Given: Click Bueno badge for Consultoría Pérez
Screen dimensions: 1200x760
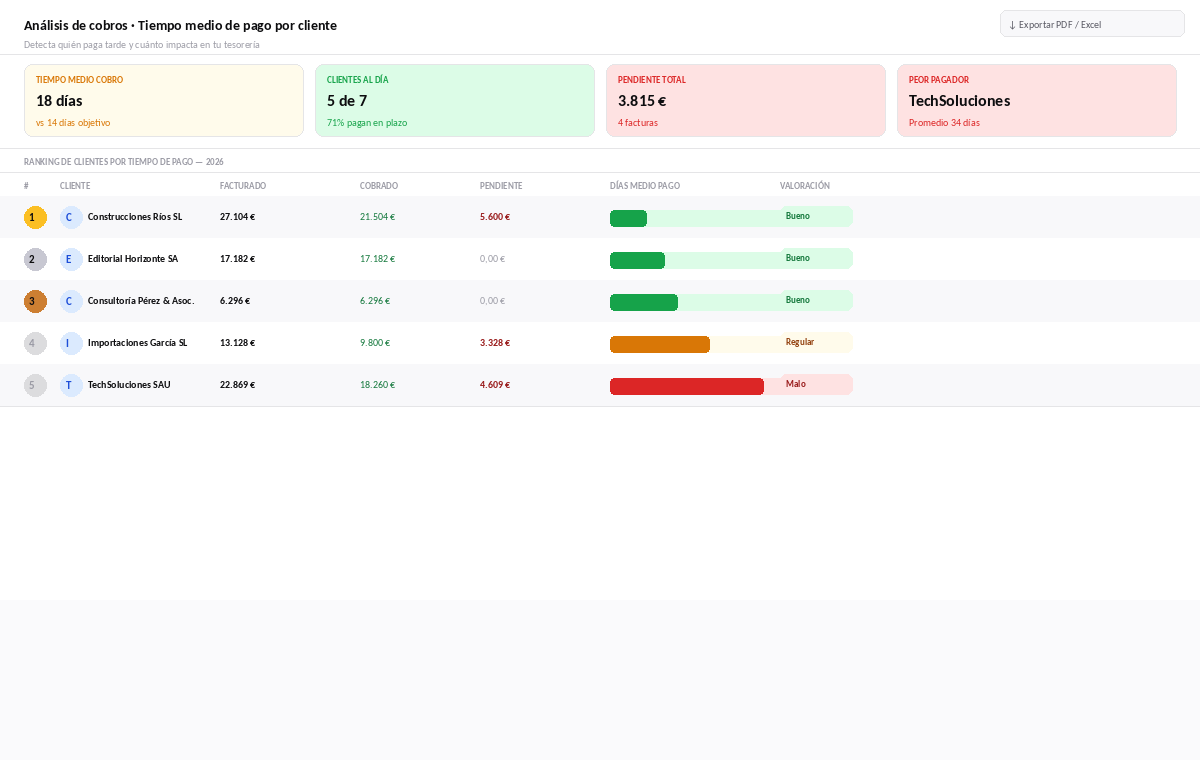Looking at the screenshot, I should [x=816, y=300].
